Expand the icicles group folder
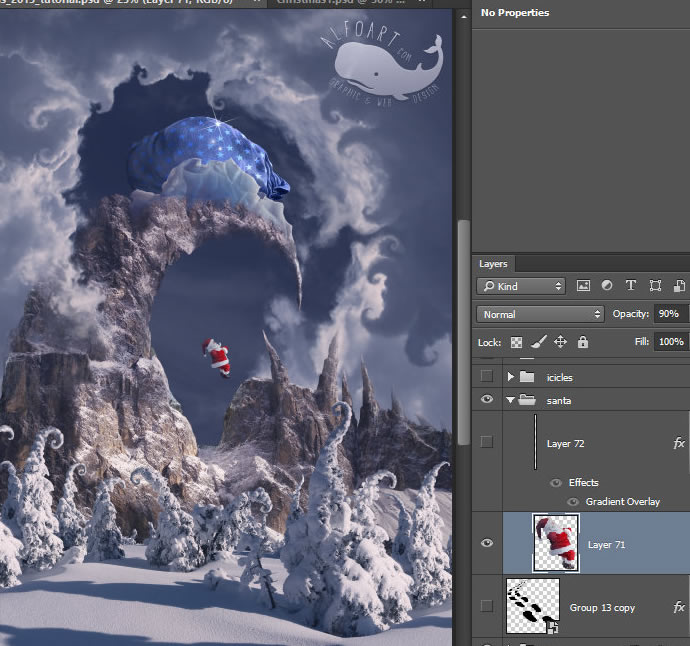 (x=510, y=377)
